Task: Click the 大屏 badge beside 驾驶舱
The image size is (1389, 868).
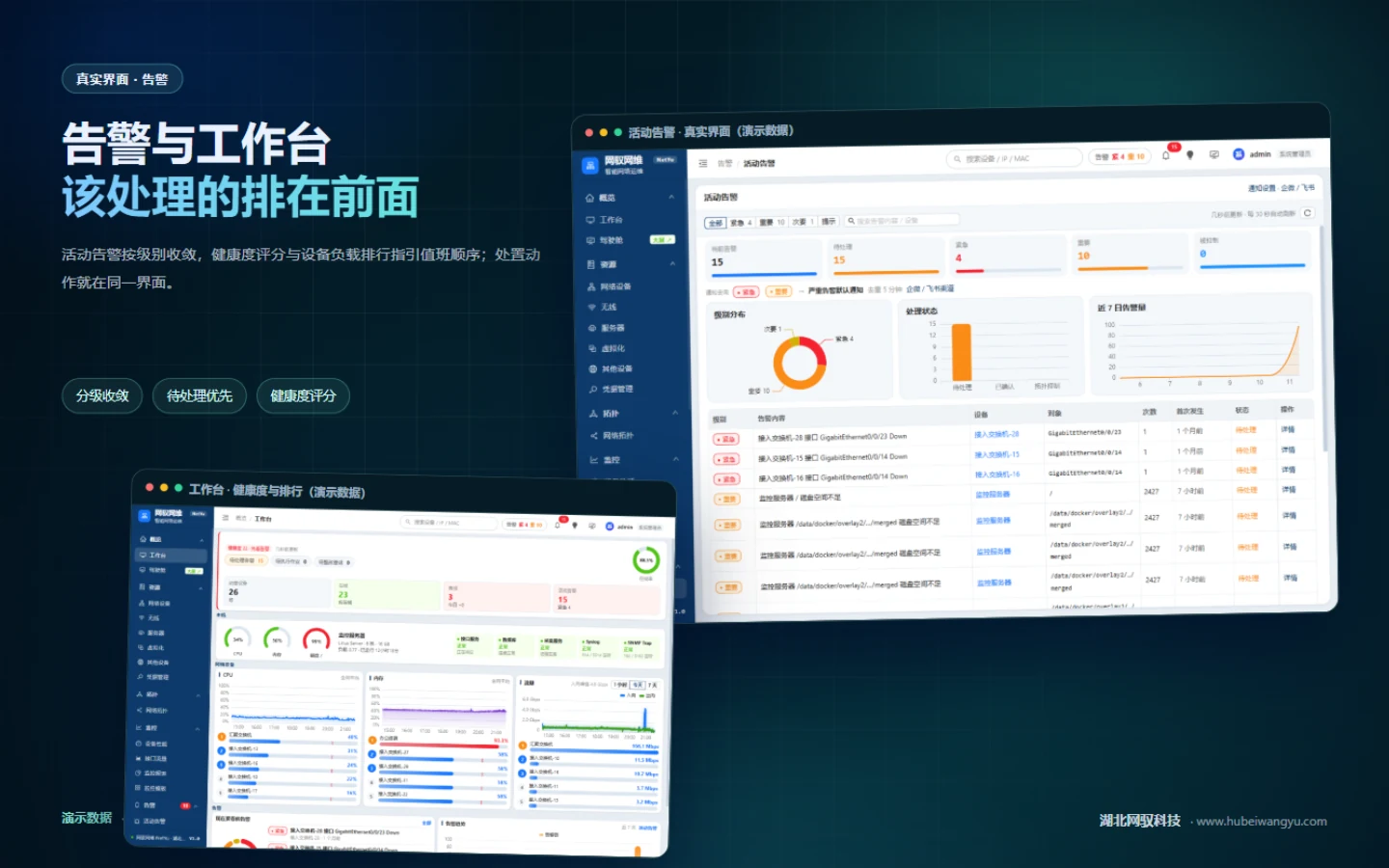Action: [x=662, y=240]
